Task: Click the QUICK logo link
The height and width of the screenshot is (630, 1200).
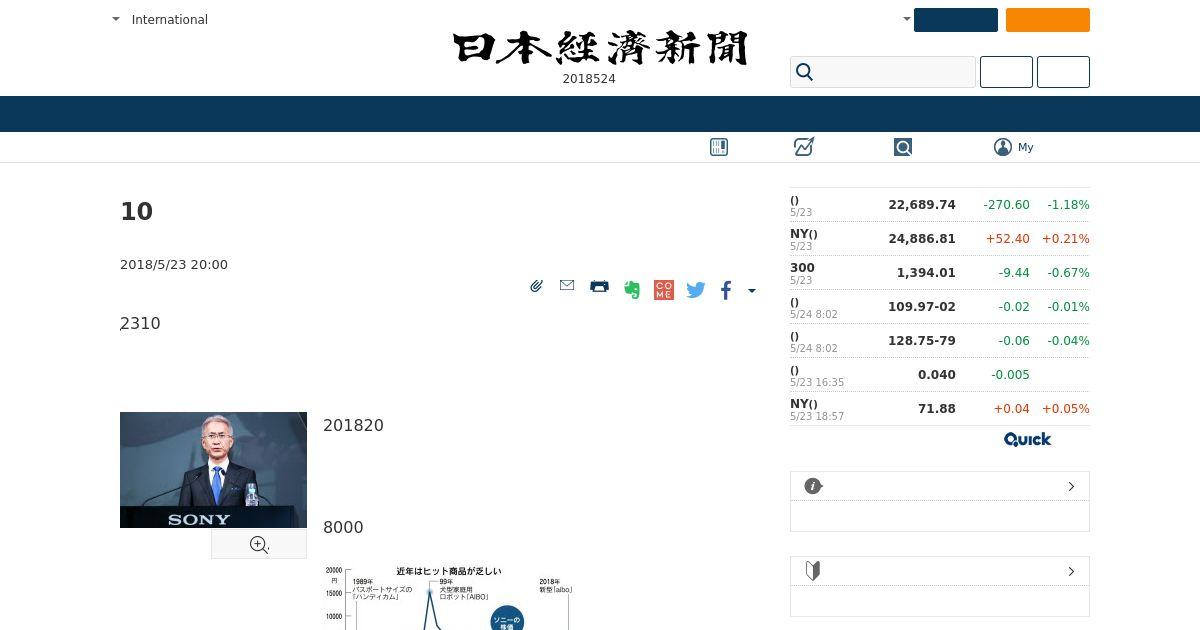Action: (x=1027, y=439)
